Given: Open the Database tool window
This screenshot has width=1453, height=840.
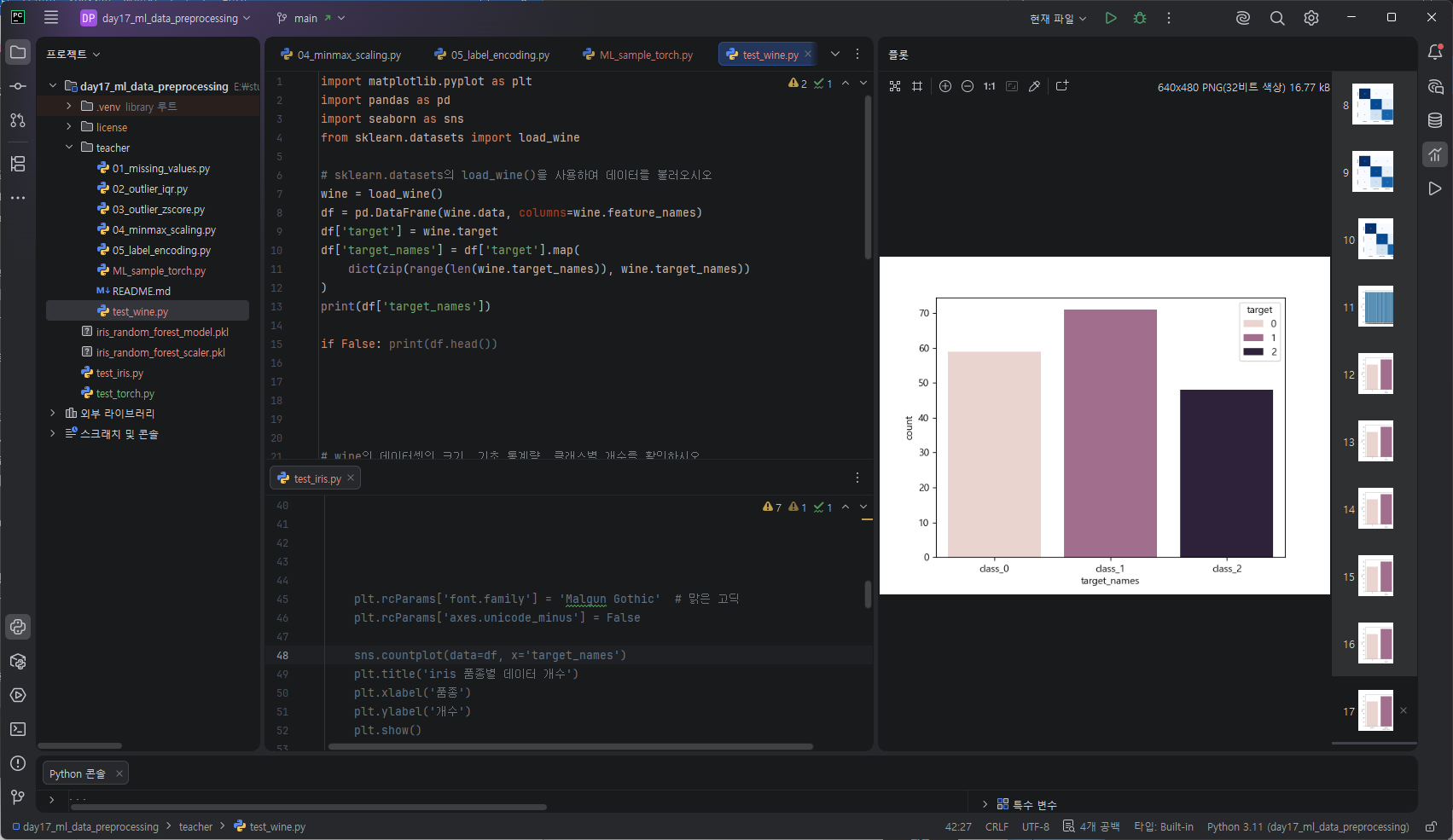Looking at the screenshot, I should [1435, 120].
